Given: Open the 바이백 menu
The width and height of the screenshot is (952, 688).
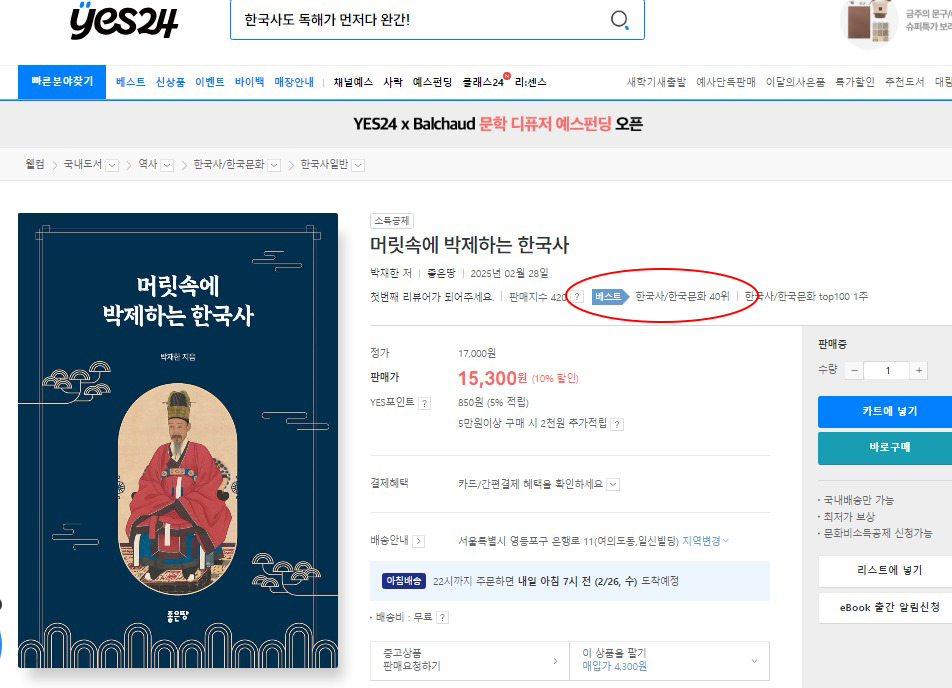Looking at the screenshot, I should coord(250,82).
